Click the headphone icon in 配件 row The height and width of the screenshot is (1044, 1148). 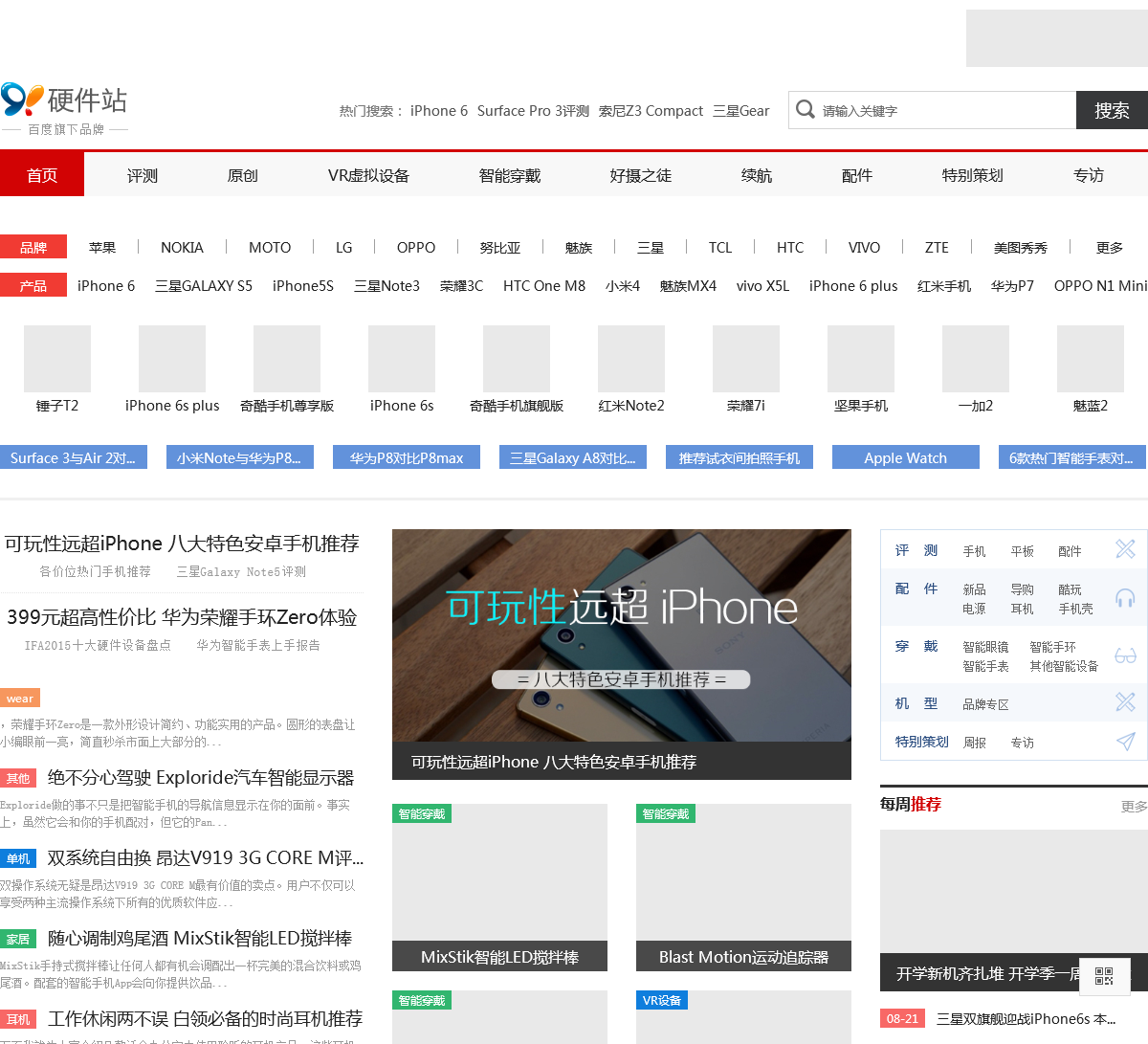[1125, 598]
